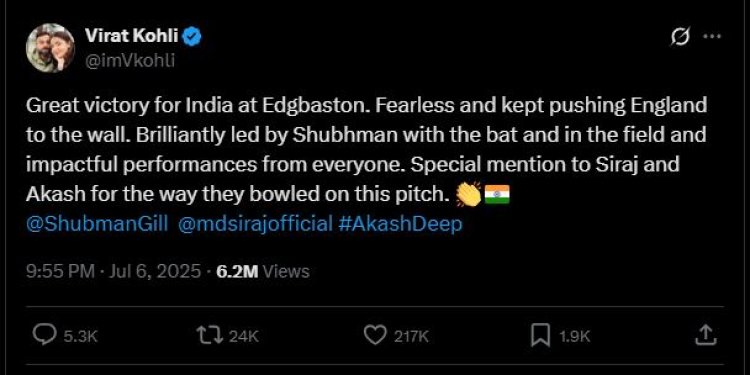Open the @imVkohli handle link
Viewport: 750px width, 375px height.
pos(130,61)
